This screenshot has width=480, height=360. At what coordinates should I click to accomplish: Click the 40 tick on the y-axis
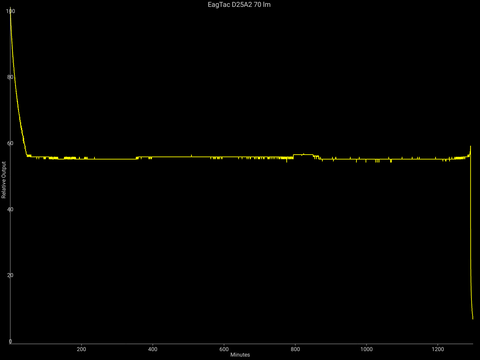(x=10, y=209)
